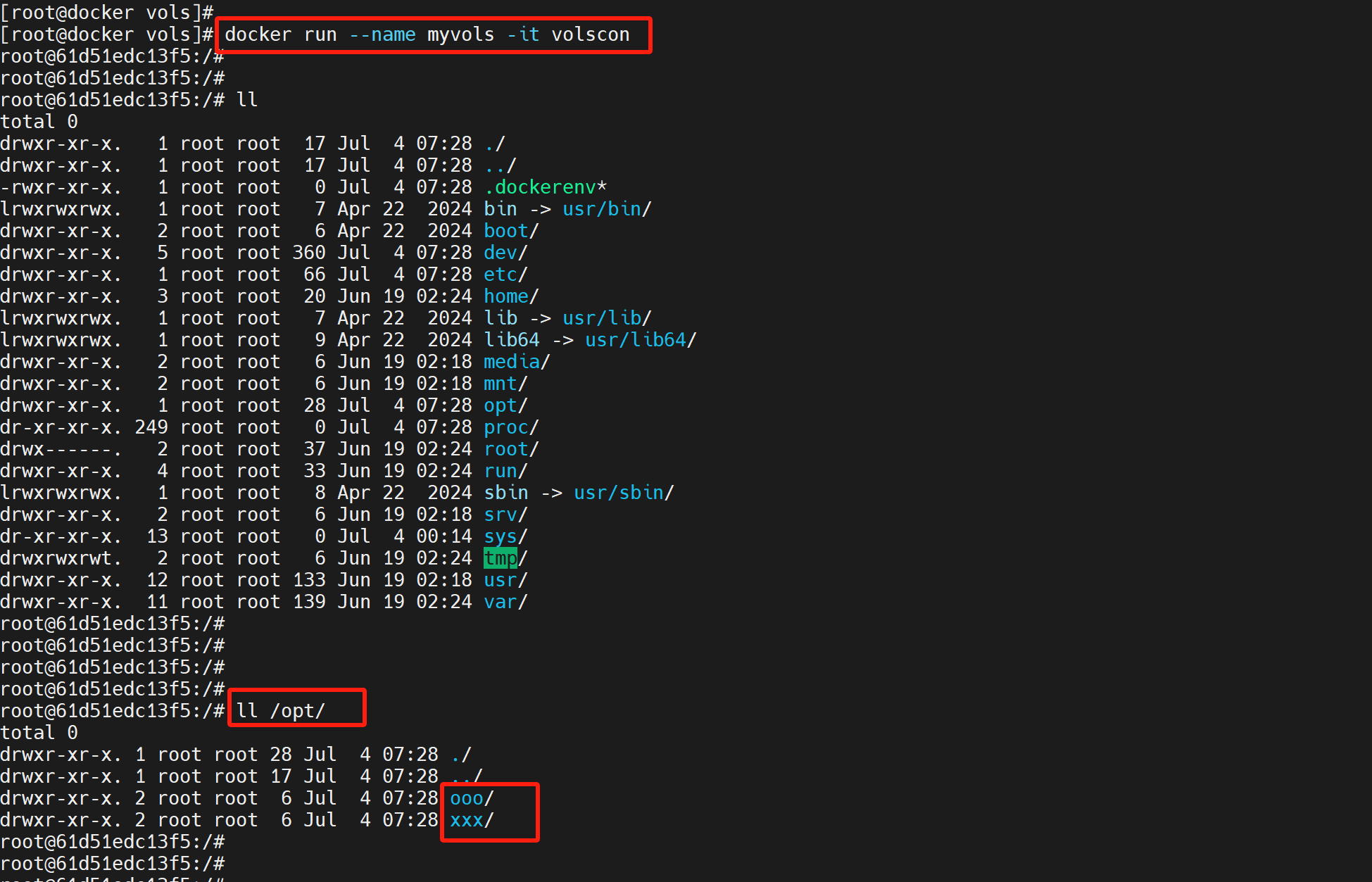This screenshot has width=1372, height=882.
Task: Click the ooo/ directory in /opt listing
Action: [472, 798]
